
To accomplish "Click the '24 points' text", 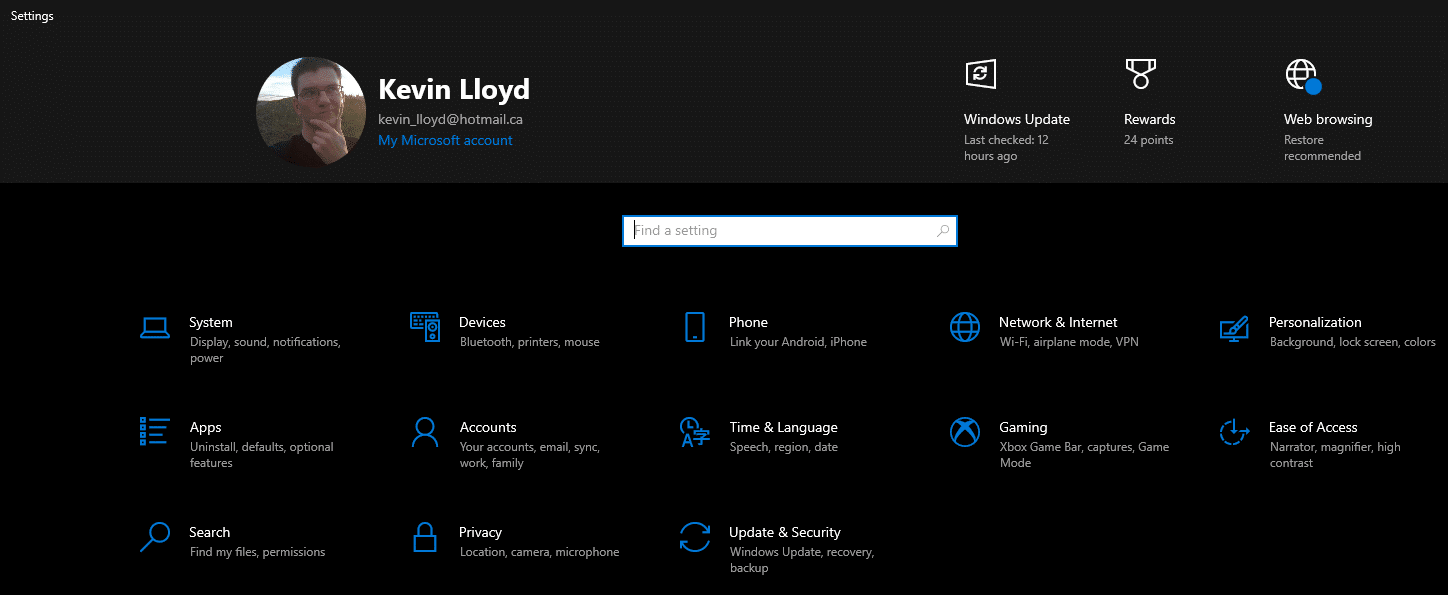I will tap(1149, 140).
